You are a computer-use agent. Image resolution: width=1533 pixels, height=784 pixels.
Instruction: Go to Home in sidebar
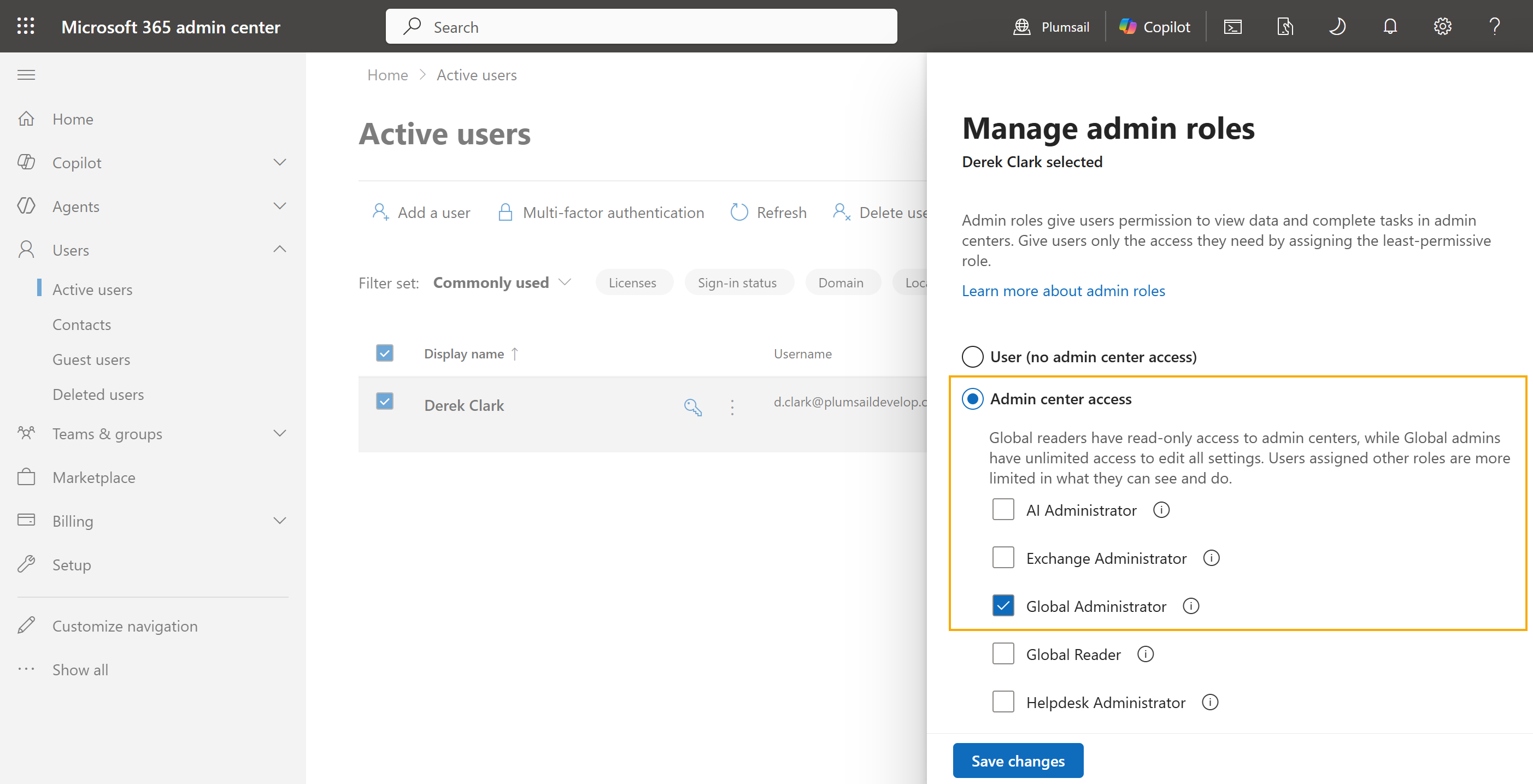[x=73, y=119]
